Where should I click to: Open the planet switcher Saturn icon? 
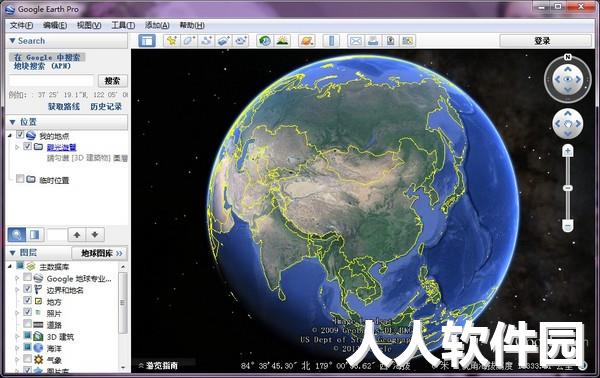pos(307,41)
